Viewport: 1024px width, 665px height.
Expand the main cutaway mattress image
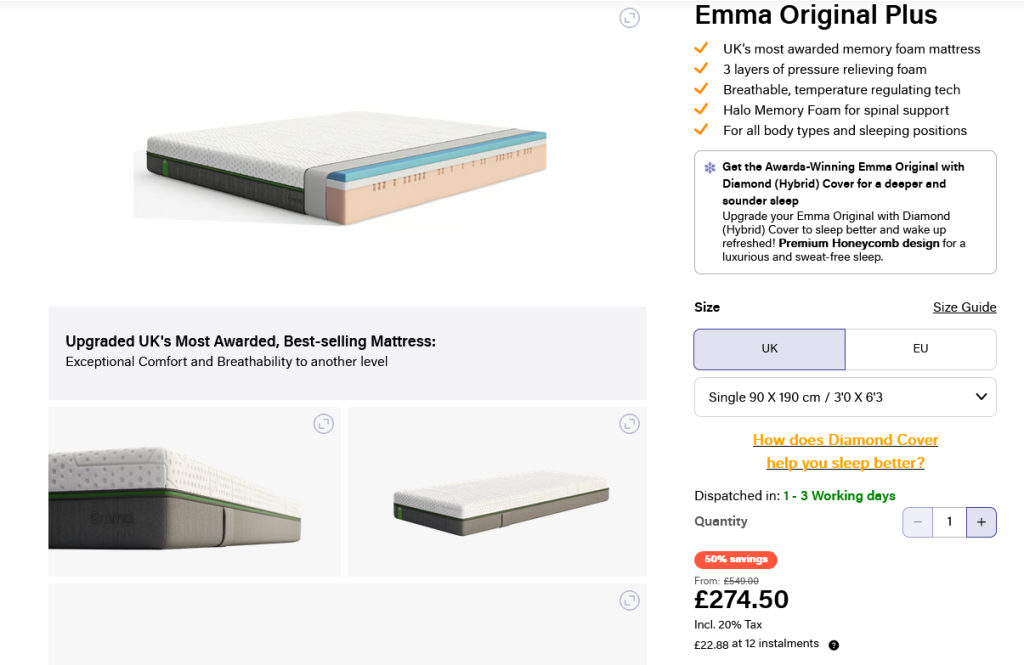[629, 18]
